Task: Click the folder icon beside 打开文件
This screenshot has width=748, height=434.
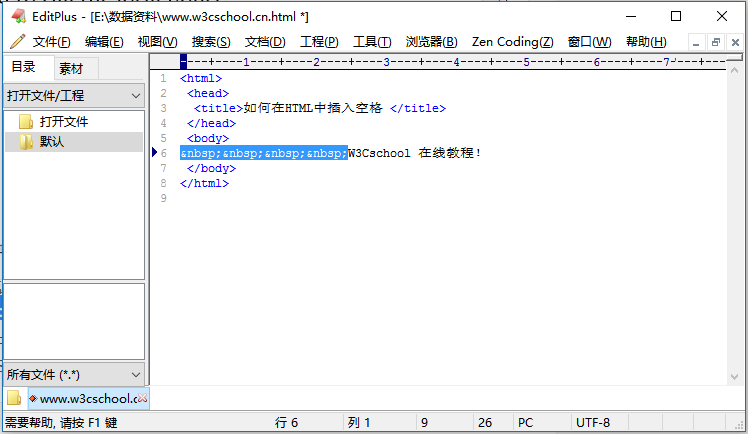Action: 26,122
